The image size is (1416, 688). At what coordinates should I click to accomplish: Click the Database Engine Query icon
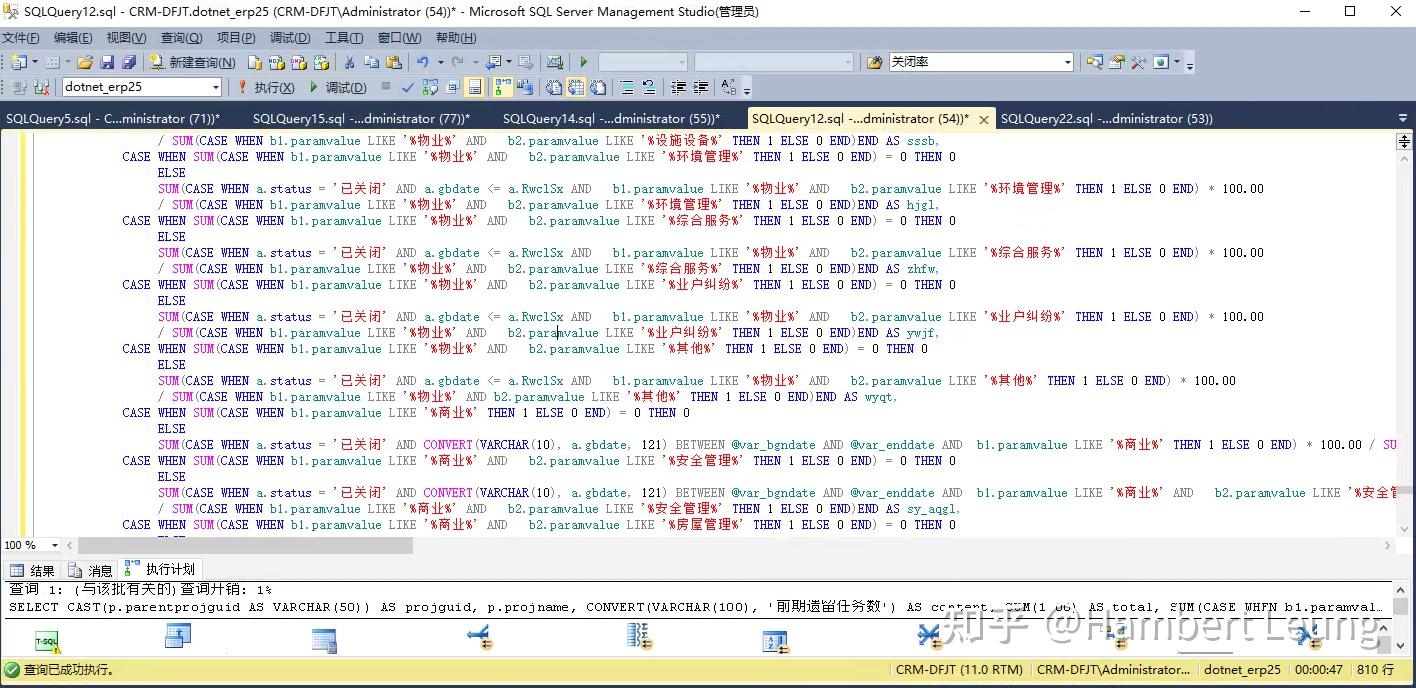click(x=254, y=62)
